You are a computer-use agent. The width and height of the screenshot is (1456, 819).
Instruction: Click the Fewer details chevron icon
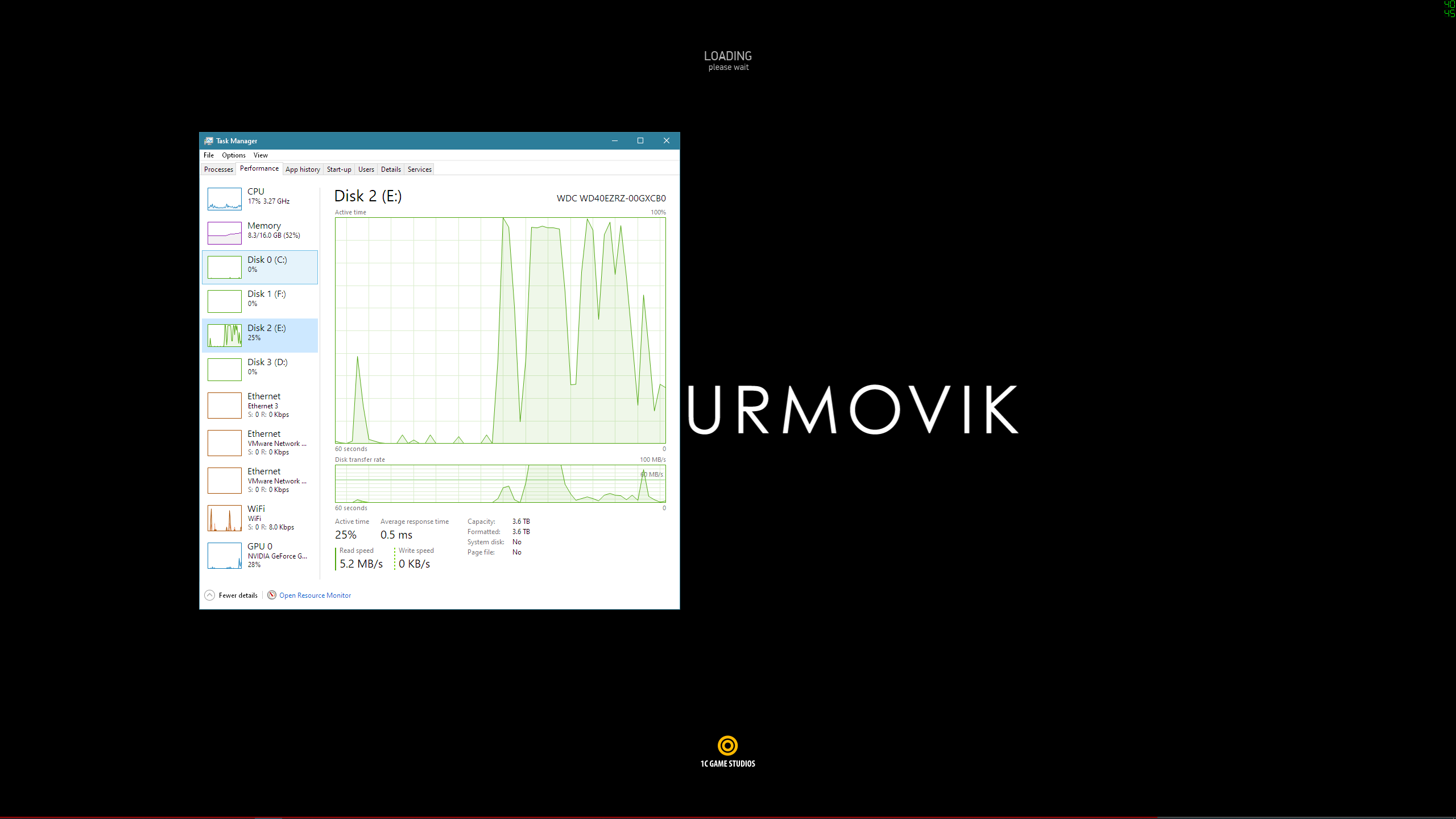209,595
